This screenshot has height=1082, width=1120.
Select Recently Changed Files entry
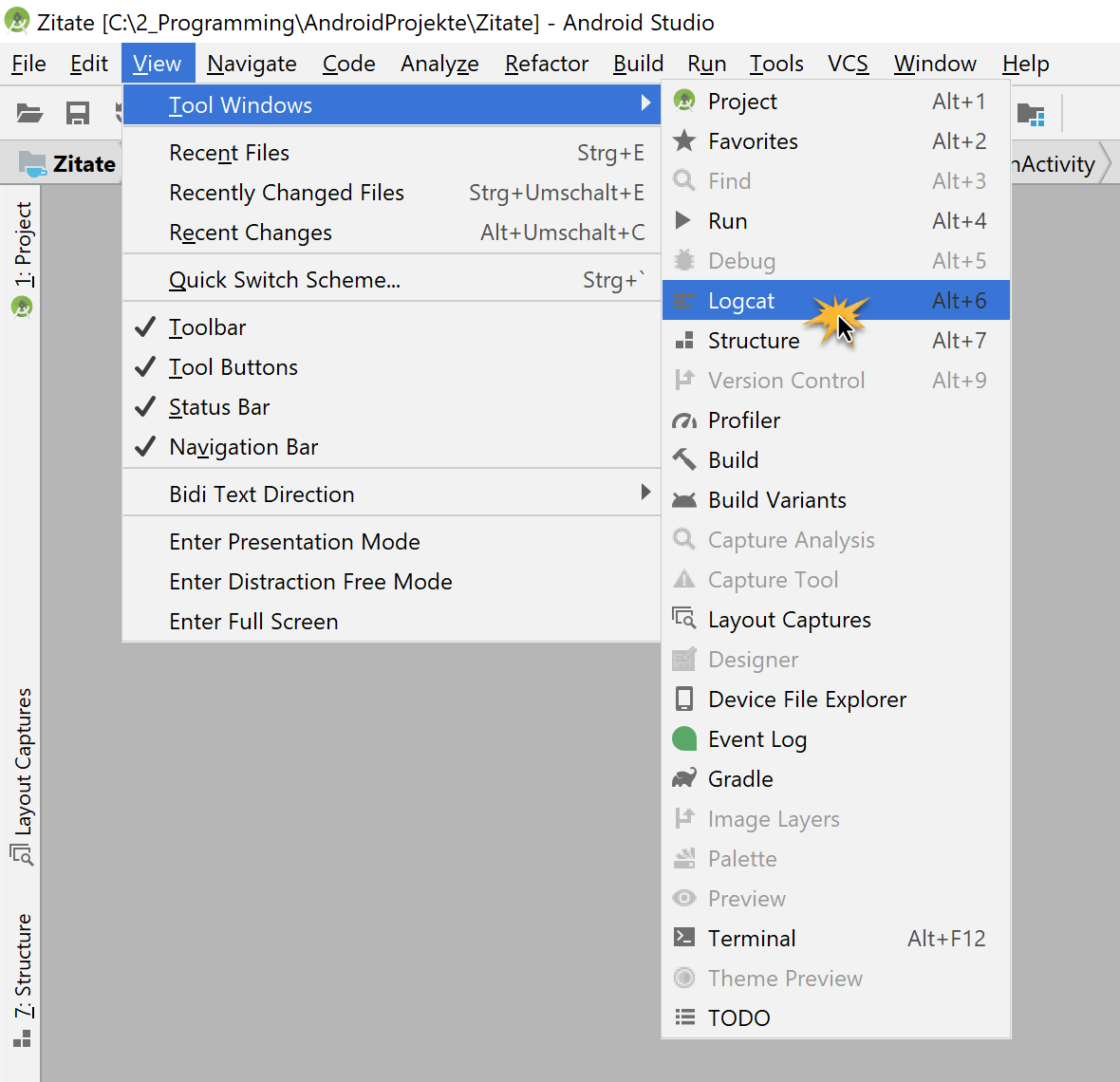(391, 193)
